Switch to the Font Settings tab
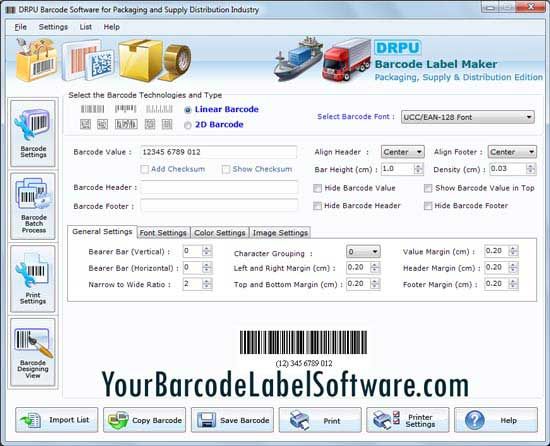This screenshot has height=446, width=550. (x=163, y=233)
